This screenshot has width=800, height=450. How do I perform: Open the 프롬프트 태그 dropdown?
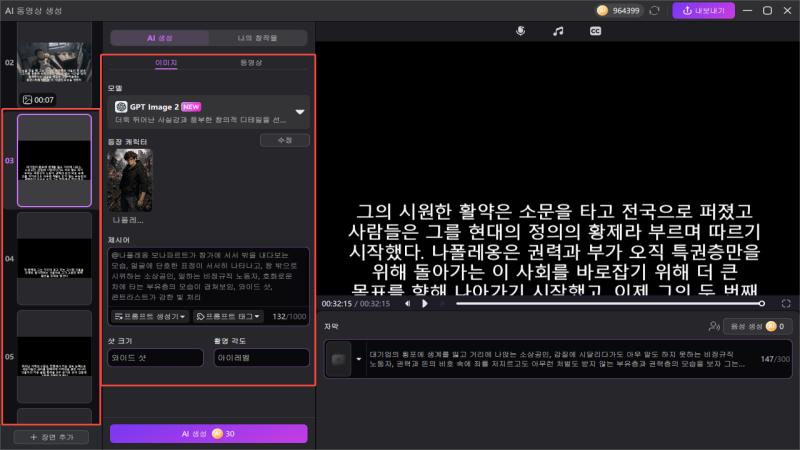pos(228,316)
